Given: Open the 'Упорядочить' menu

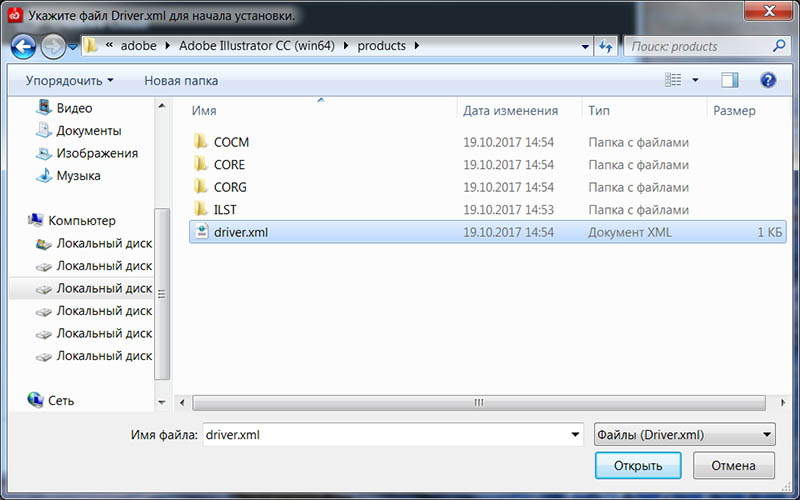Looking at the screenshot, I should click(x=69, y=81).
